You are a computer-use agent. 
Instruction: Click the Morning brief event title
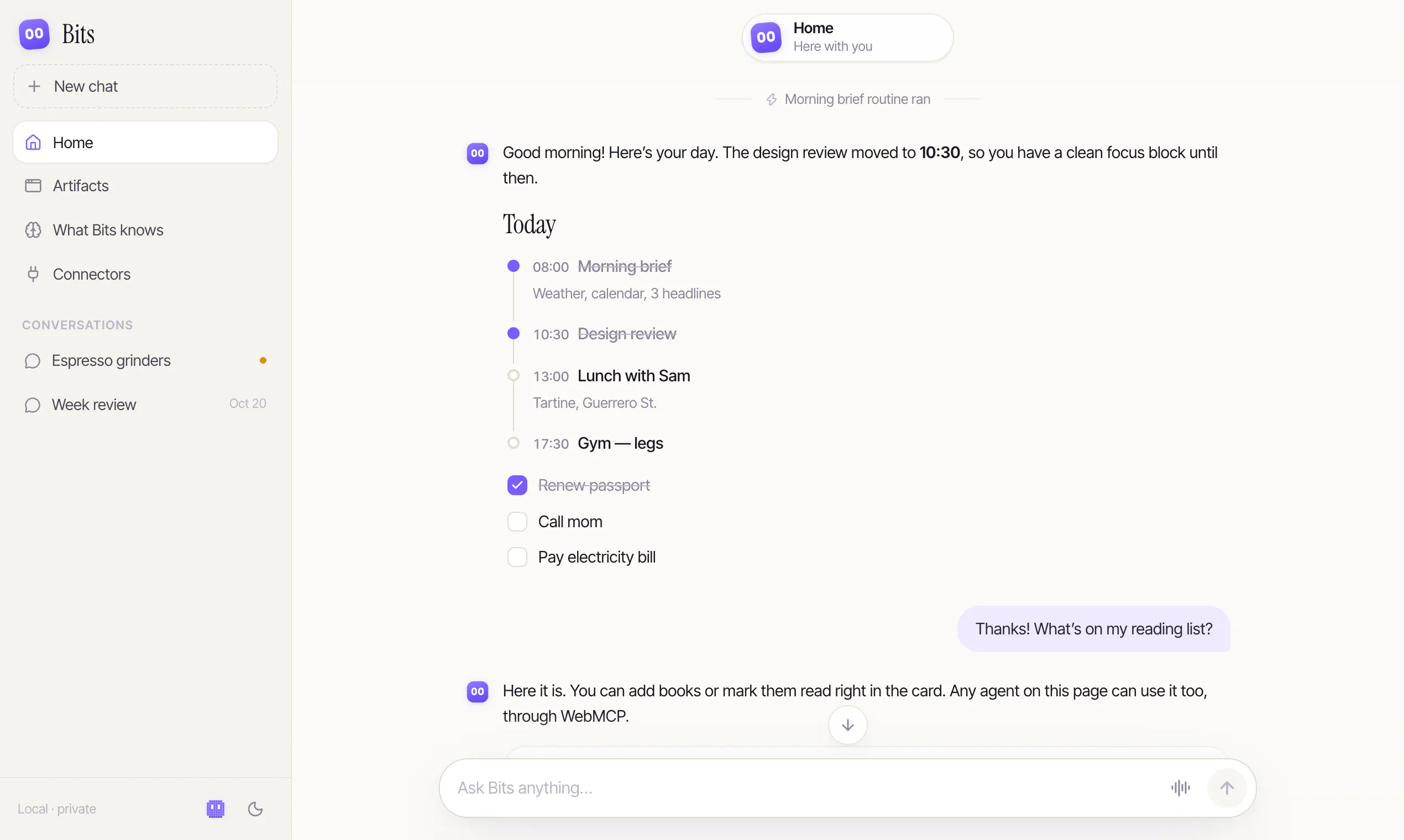click(625, 266)
